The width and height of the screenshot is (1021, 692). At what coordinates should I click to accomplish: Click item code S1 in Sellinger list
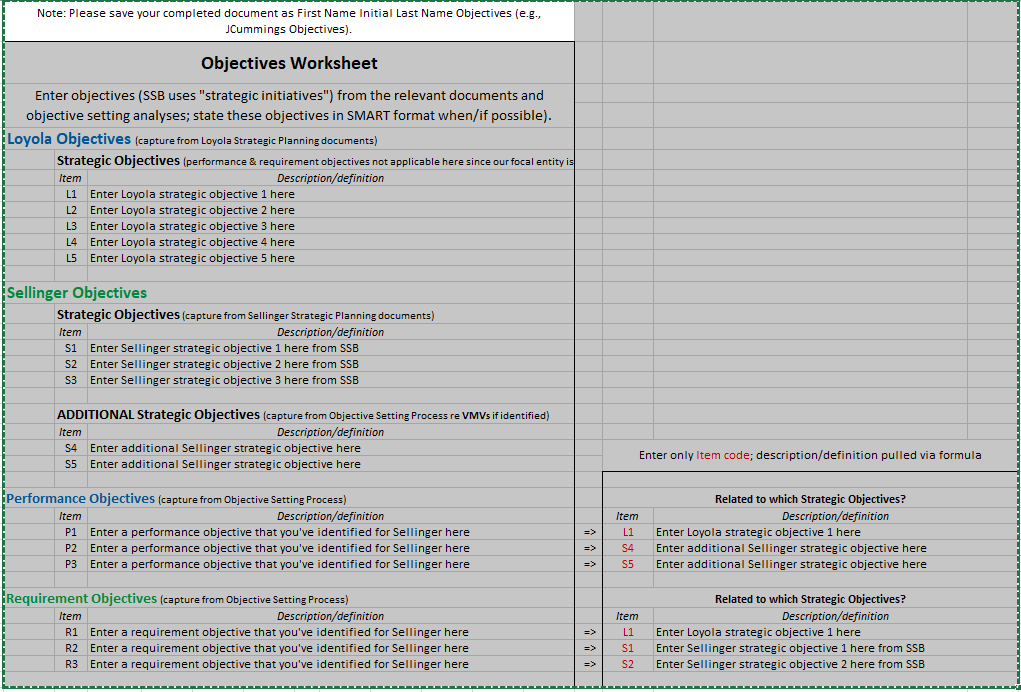point(71,348)
